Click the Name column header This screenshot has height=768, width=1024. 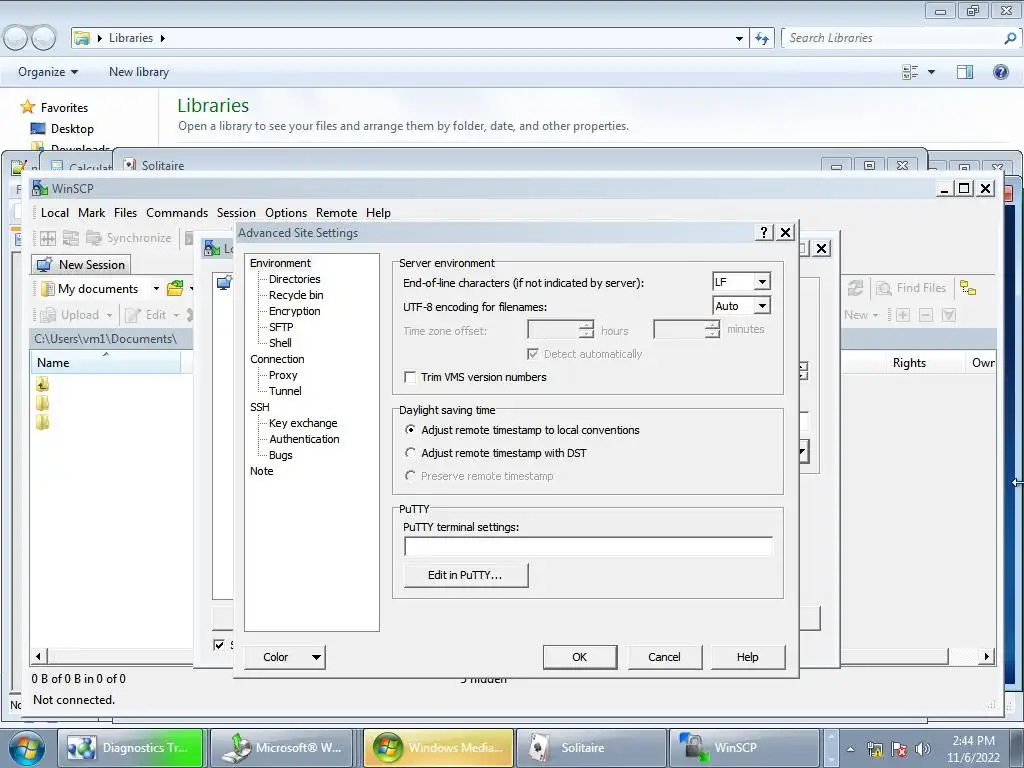[106, 362]
